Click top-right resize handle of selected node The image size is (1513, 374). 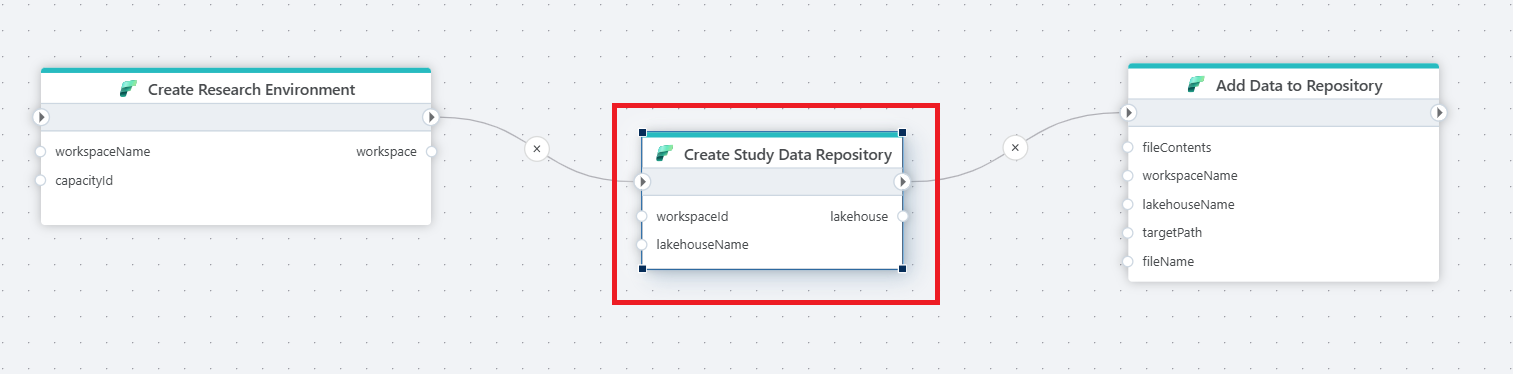[x=902, y=132]
